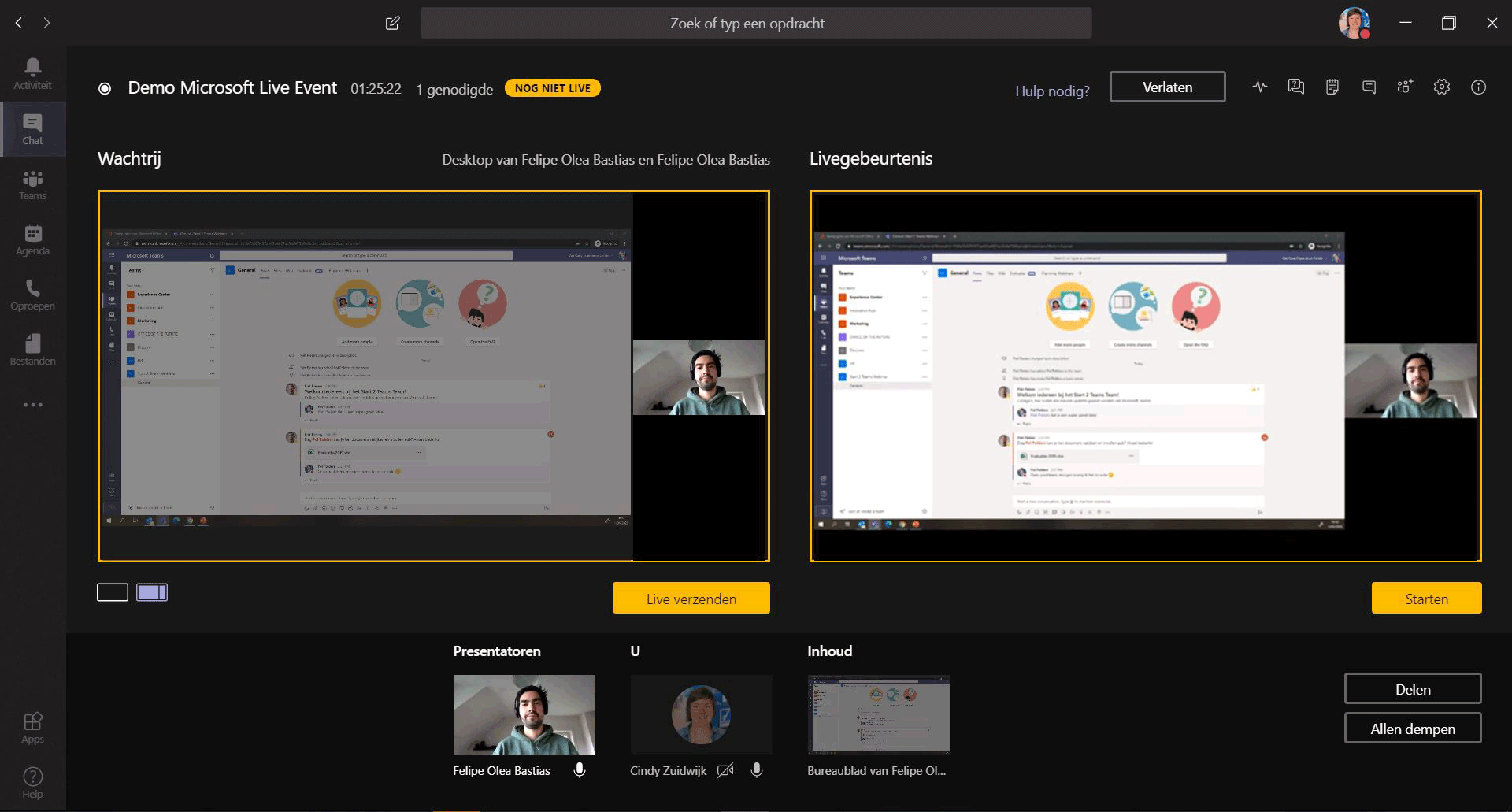Select single content layout
This screenshot has height=812, width=1512.
(x=113, y=592)
